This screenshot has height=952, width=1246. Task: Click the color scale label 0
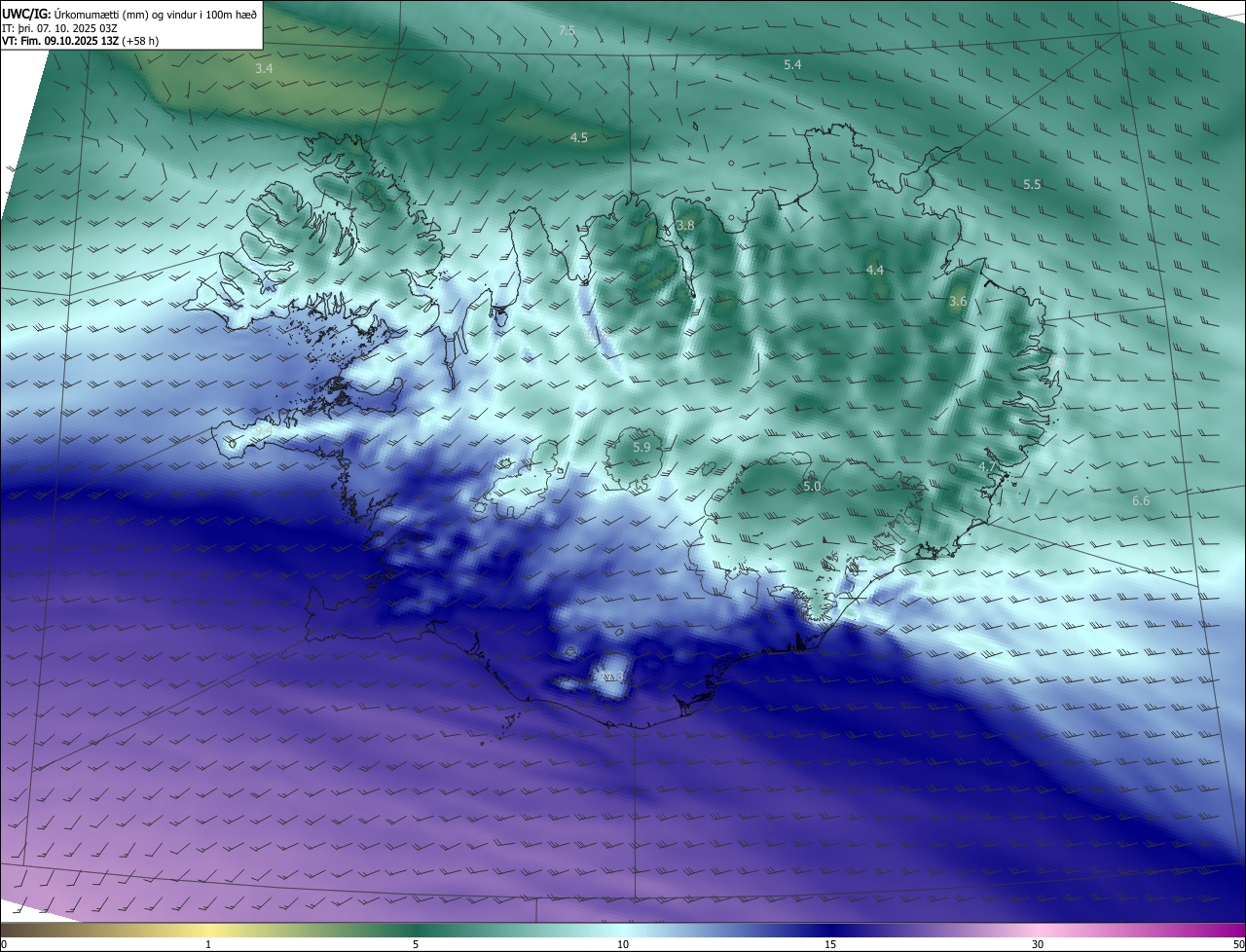(4, 944)
